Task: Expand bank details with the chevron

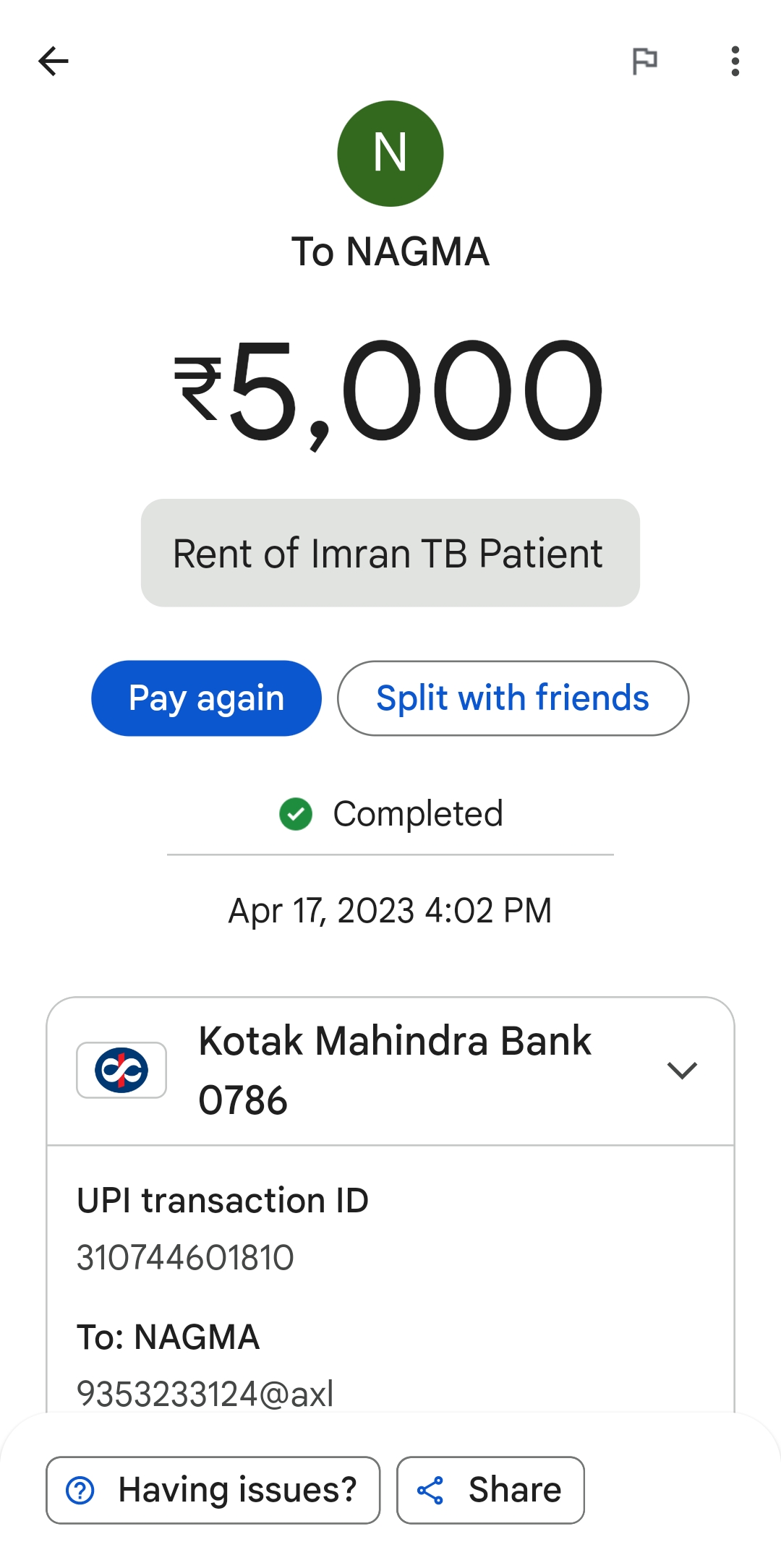Action: (x=682, y=1070)
